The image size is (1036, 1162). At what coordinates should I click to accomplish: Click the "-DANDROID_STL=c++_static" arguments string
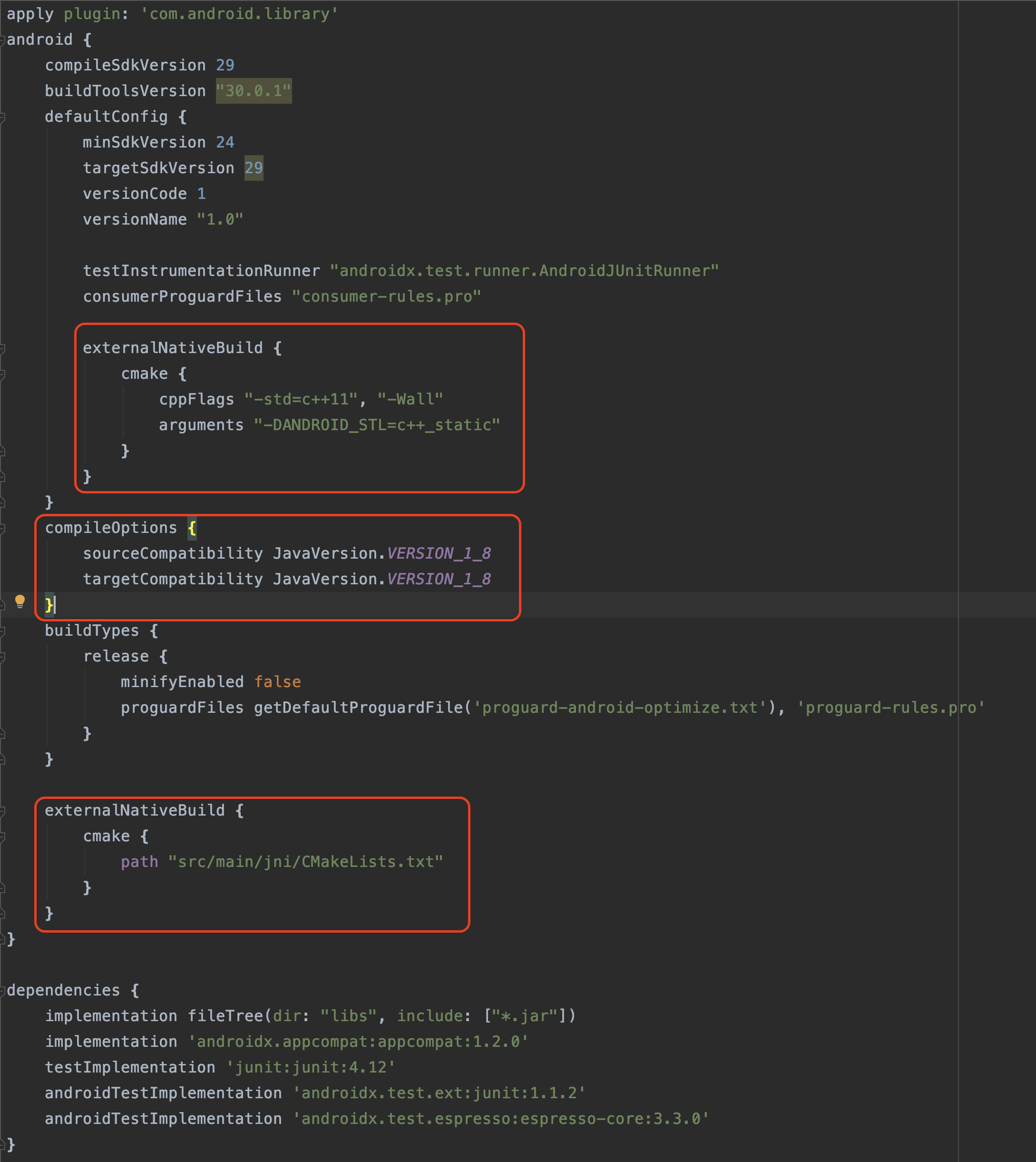tap(376, 425)
